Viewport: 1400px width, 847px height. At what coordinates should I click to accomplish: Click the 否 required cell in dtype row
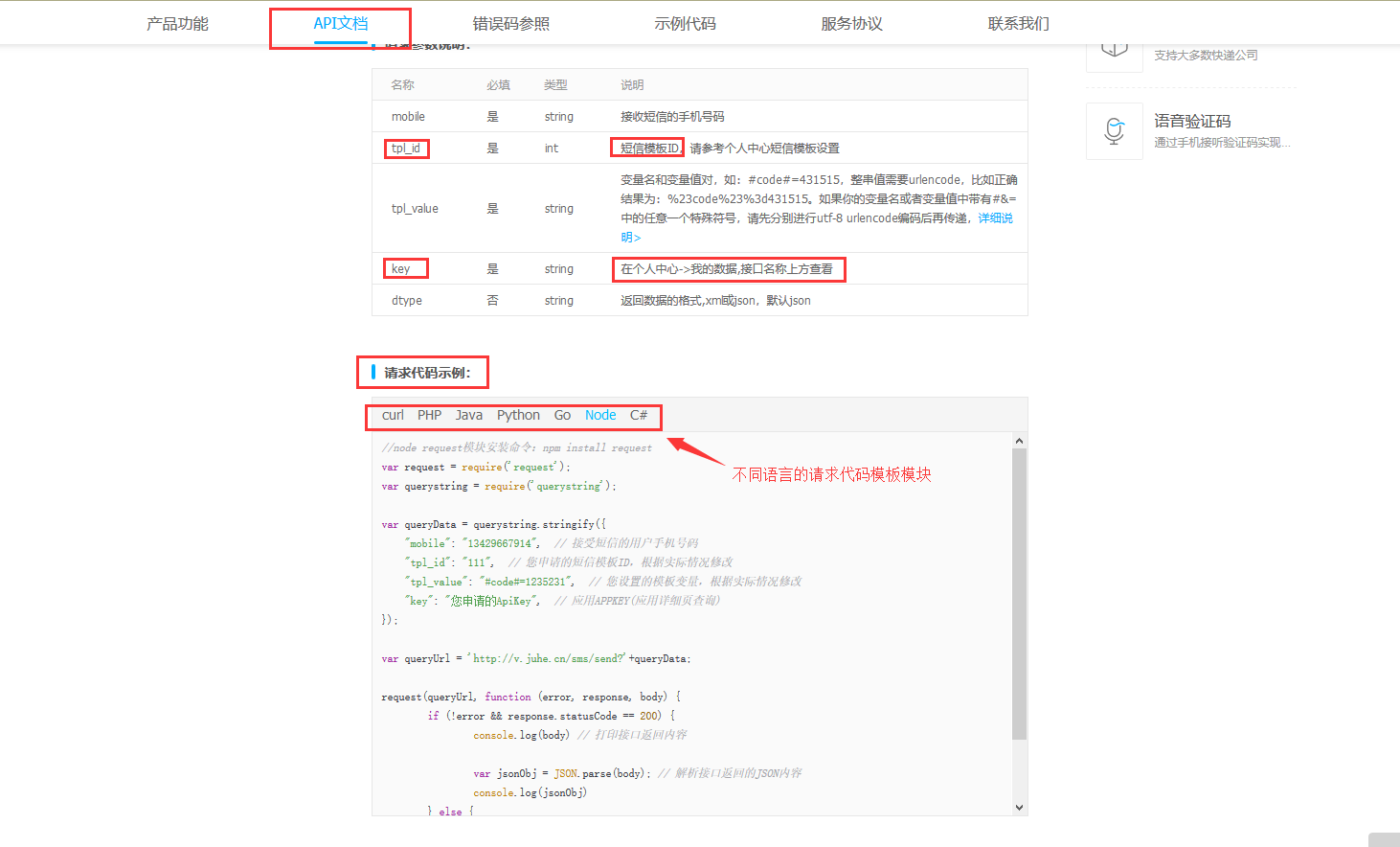(492, 300)
